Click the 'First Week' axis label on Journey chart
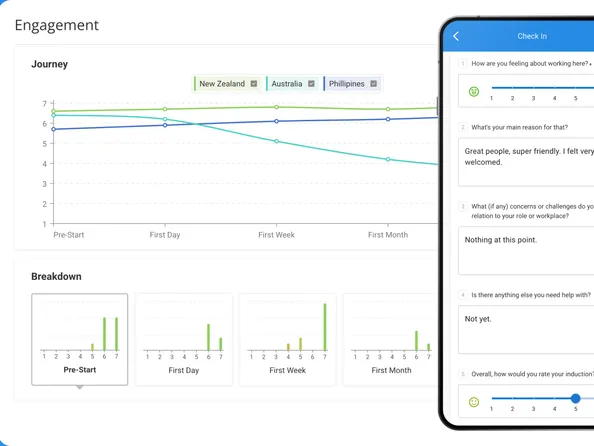The width and height of the screenshot is (594, 446). point(277,235)
